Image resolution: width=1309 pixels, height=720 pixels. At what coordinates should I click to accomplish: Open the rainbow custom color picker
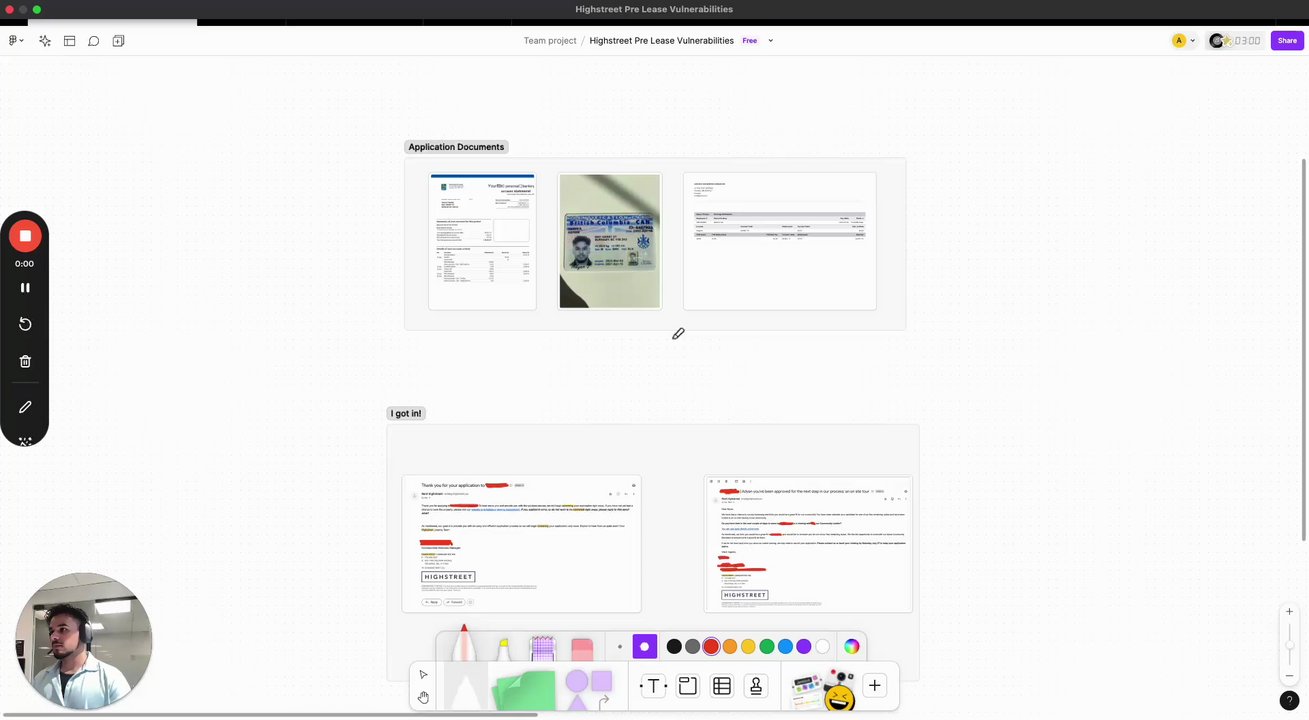click(851, 647)
